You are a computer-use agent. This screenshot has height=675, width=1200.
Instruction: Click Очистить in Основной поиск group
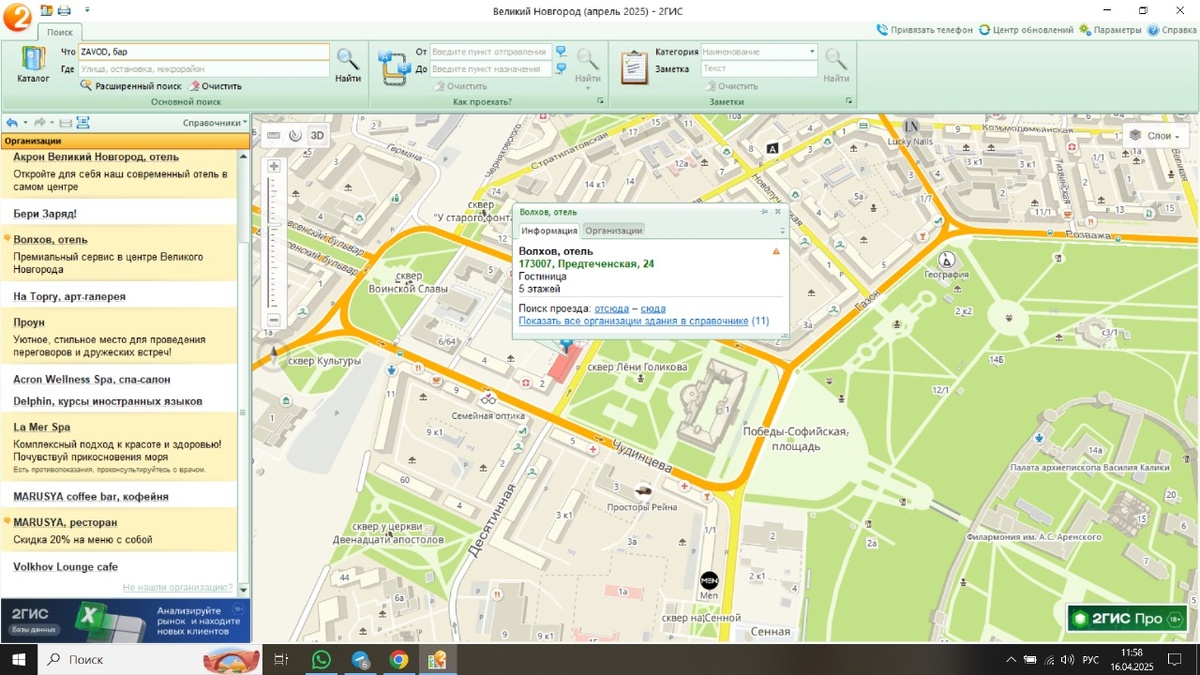pos(216,86)
